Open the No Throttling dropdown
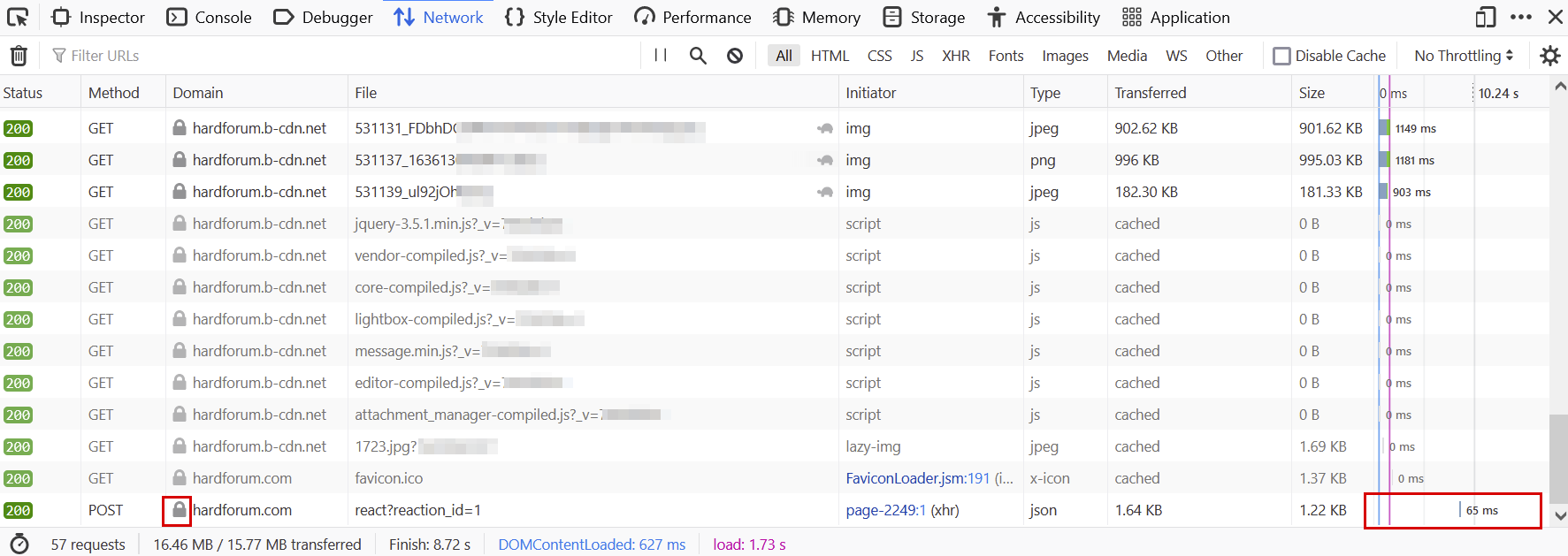Screen dimensions: 1568x556 coord(1464,56)
